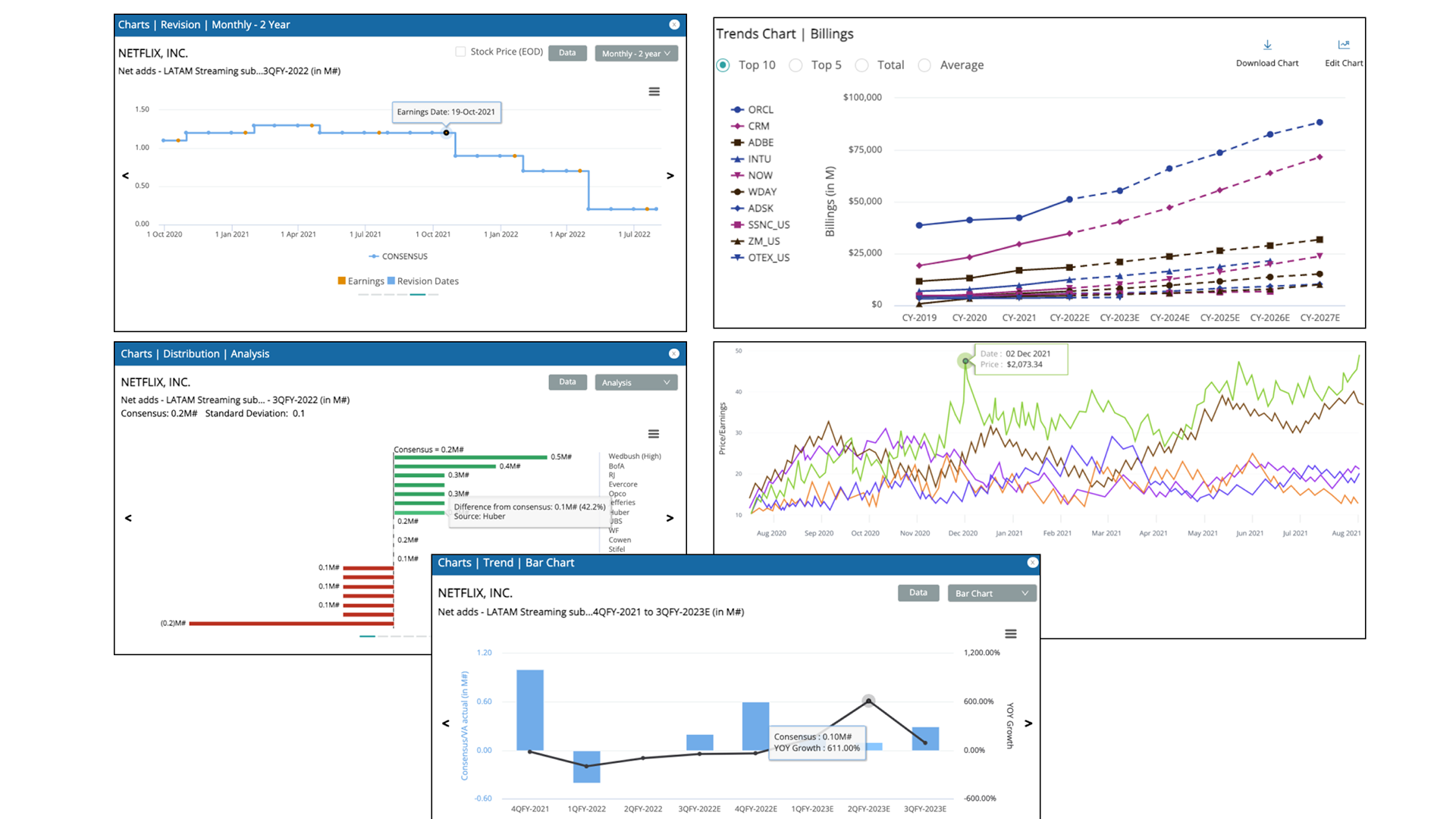Click Edit Chart label
The height and width of the screenshot is (819, 1456).
[x=1344, y=64]
